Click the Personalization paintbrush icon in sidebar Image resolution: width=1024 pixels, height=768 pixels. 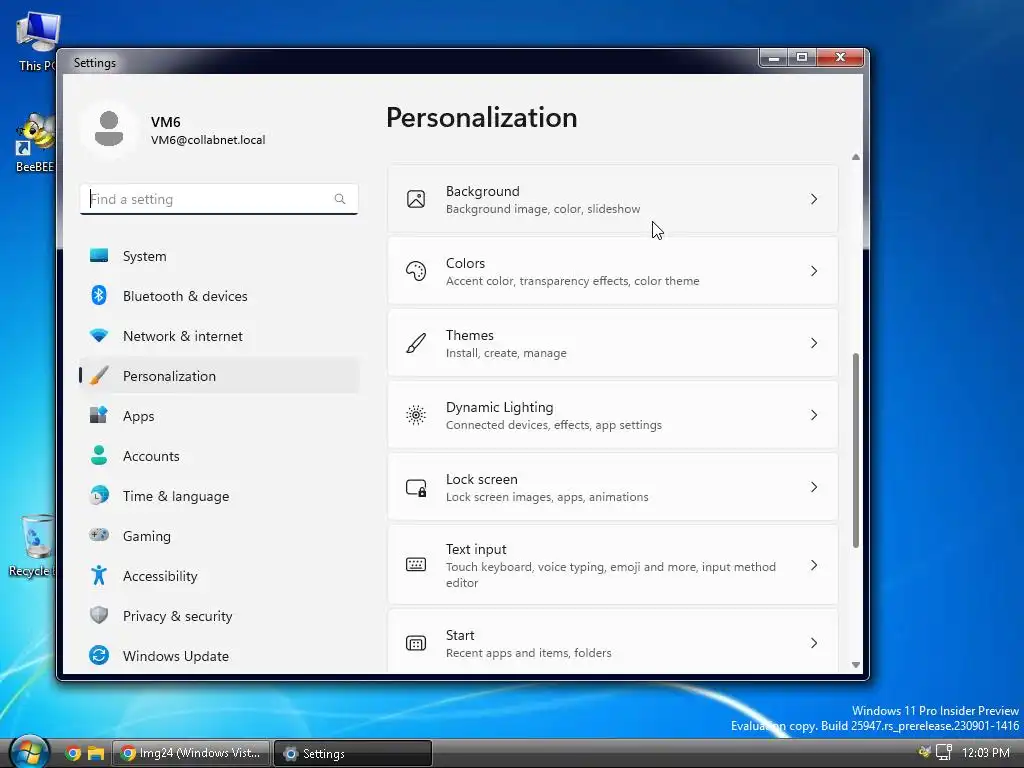[99, 376]
